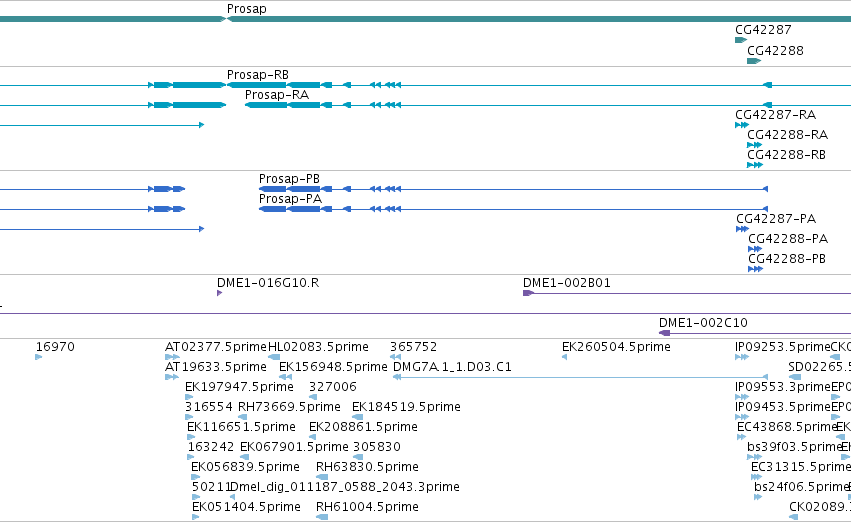
Task: Open the EK208861.5prime EST label
Action: [363, 428]
